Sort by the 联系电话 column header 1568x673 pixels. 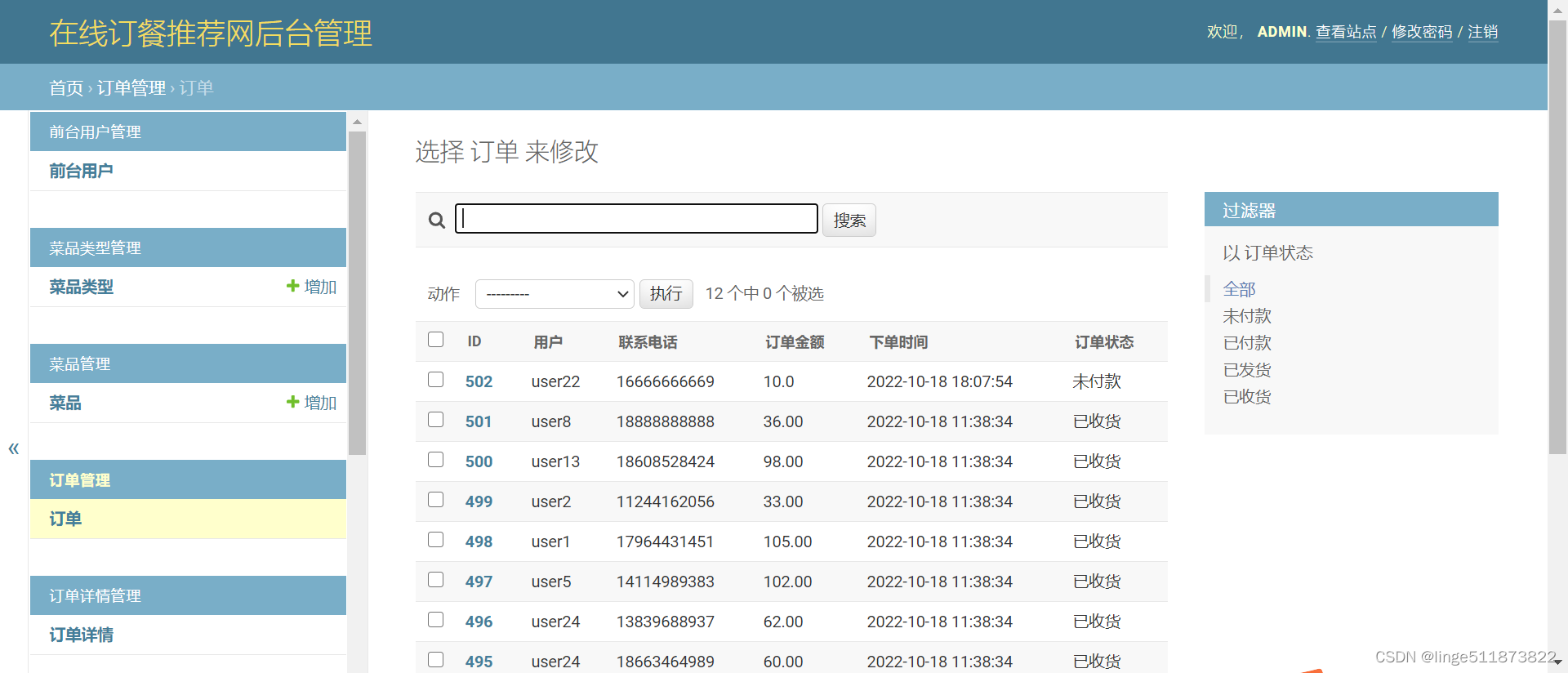[x=648, y=341]
